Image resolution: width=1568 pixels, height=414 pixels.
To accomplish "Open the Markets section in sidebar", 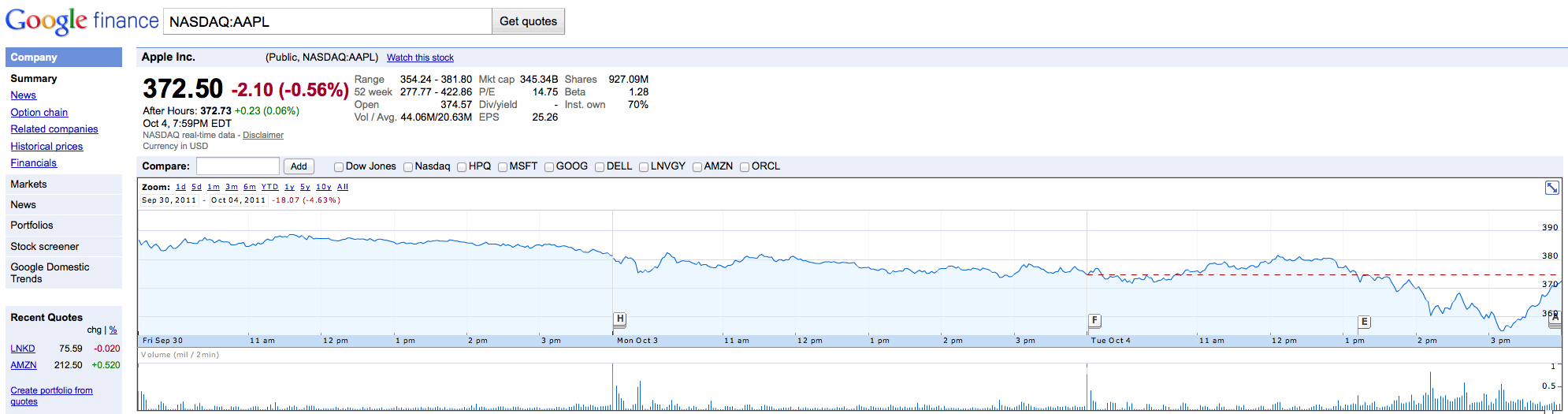I will point(28,185).
